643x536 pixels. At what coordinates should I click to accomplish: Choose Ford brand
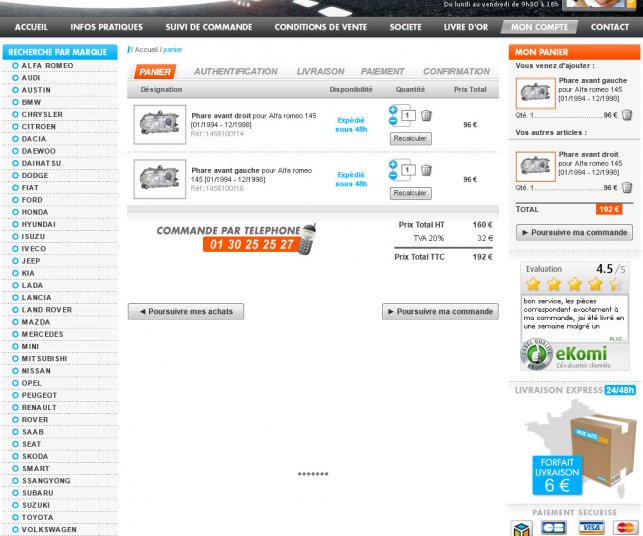32,200
